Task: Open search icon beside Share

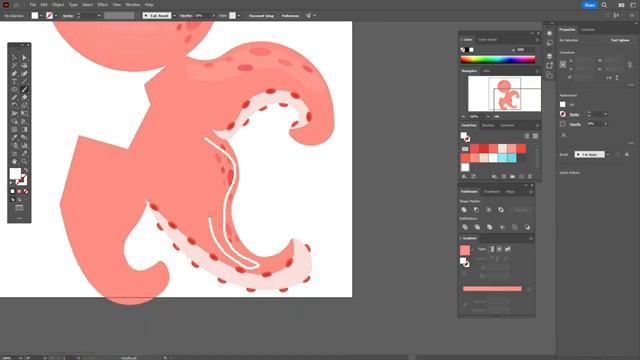Action: point(604,5)
